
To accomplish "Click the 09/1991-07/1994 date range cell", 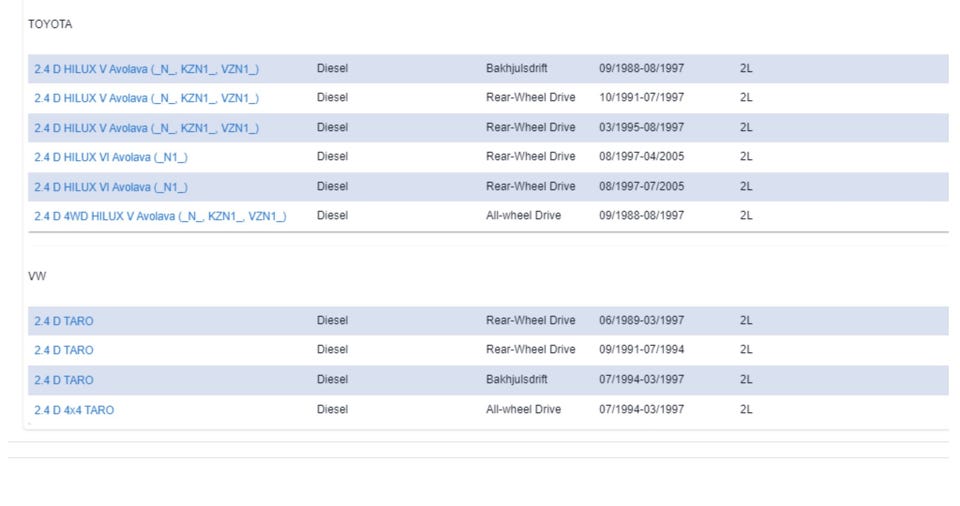I will [641, 349].
